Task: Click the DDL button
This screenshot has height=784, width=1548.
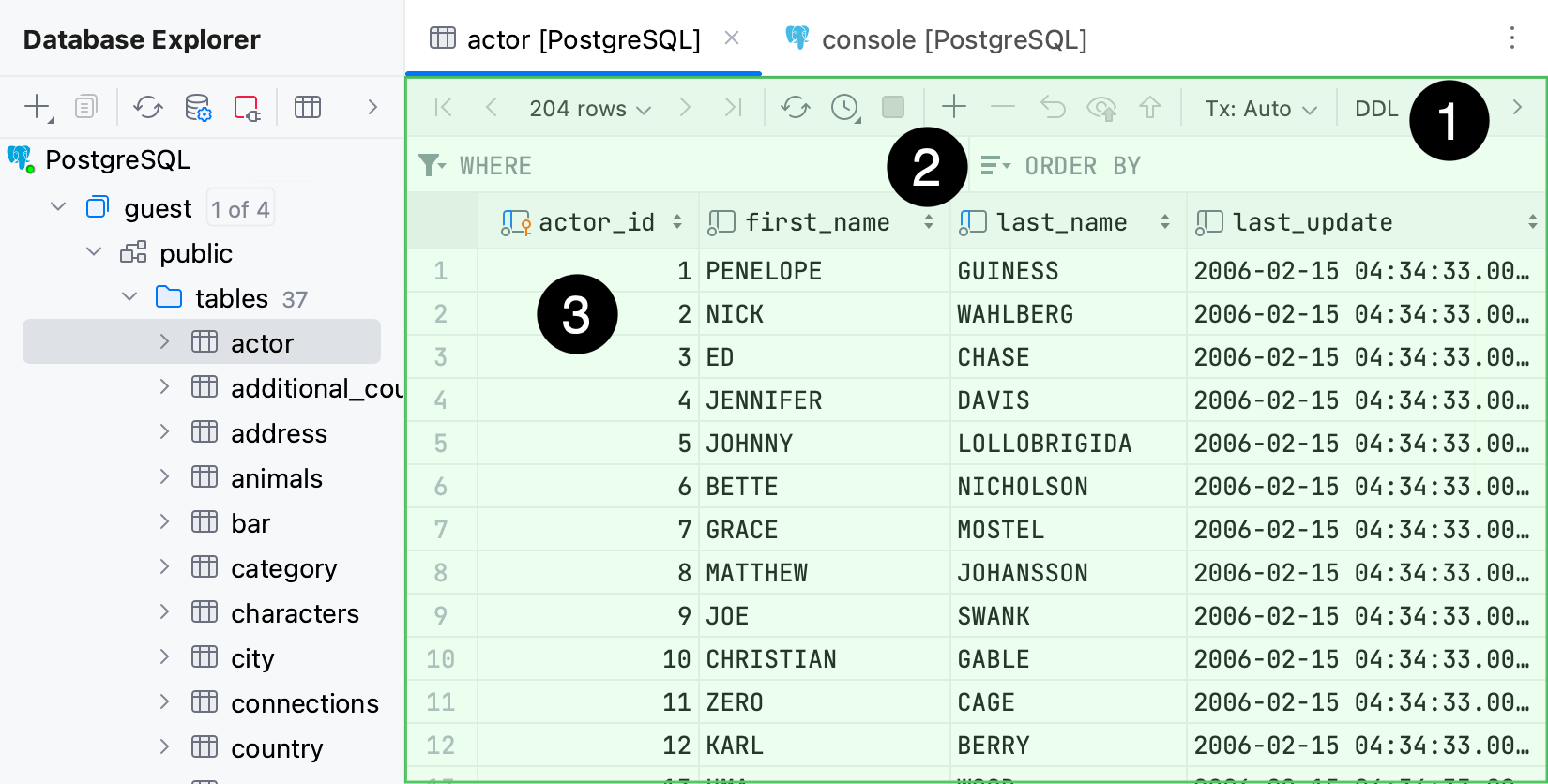Action: [1375, 109]
